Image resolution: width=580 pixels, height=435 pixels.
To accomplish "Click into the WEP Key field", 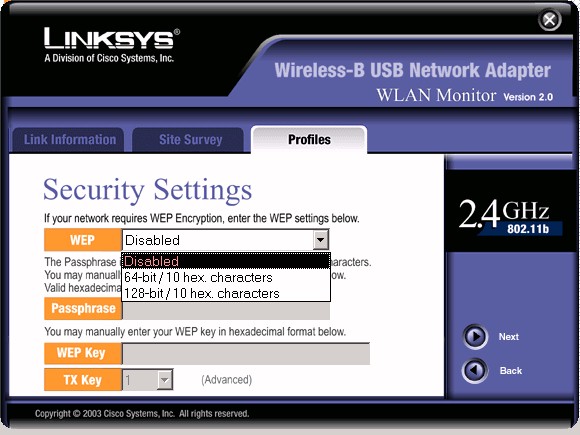I will tap(246, 354).
